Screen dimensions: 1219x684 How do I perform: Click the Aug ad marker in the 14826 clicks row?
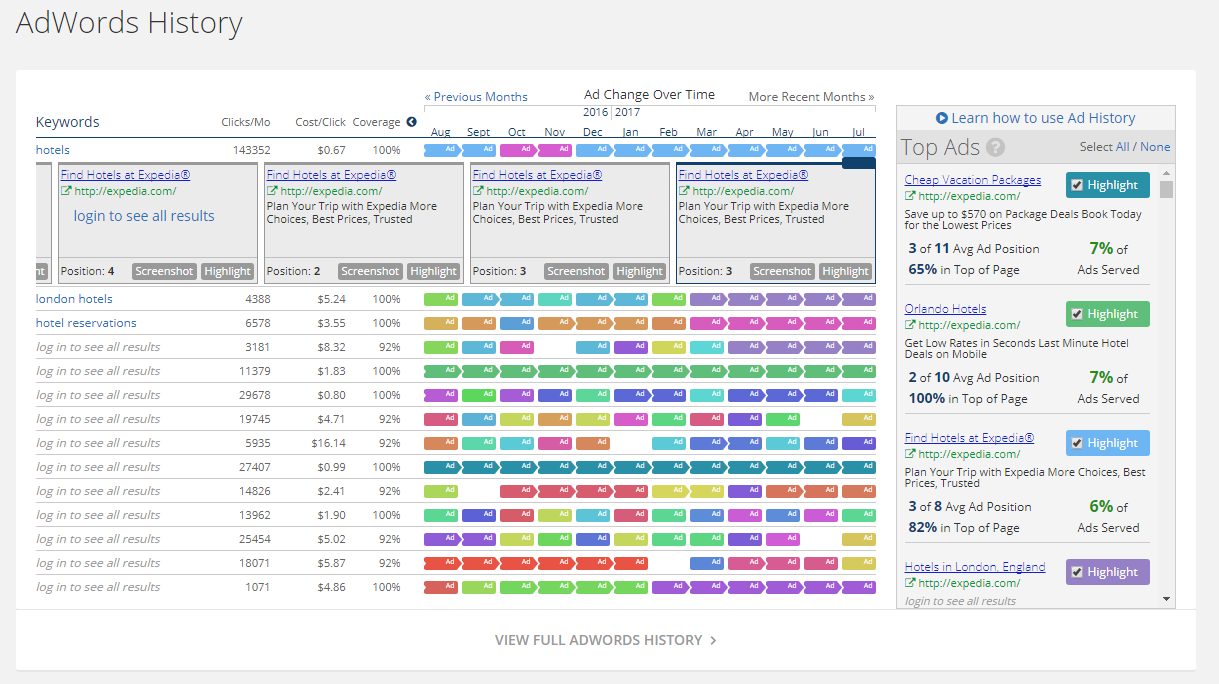point(441,491)
